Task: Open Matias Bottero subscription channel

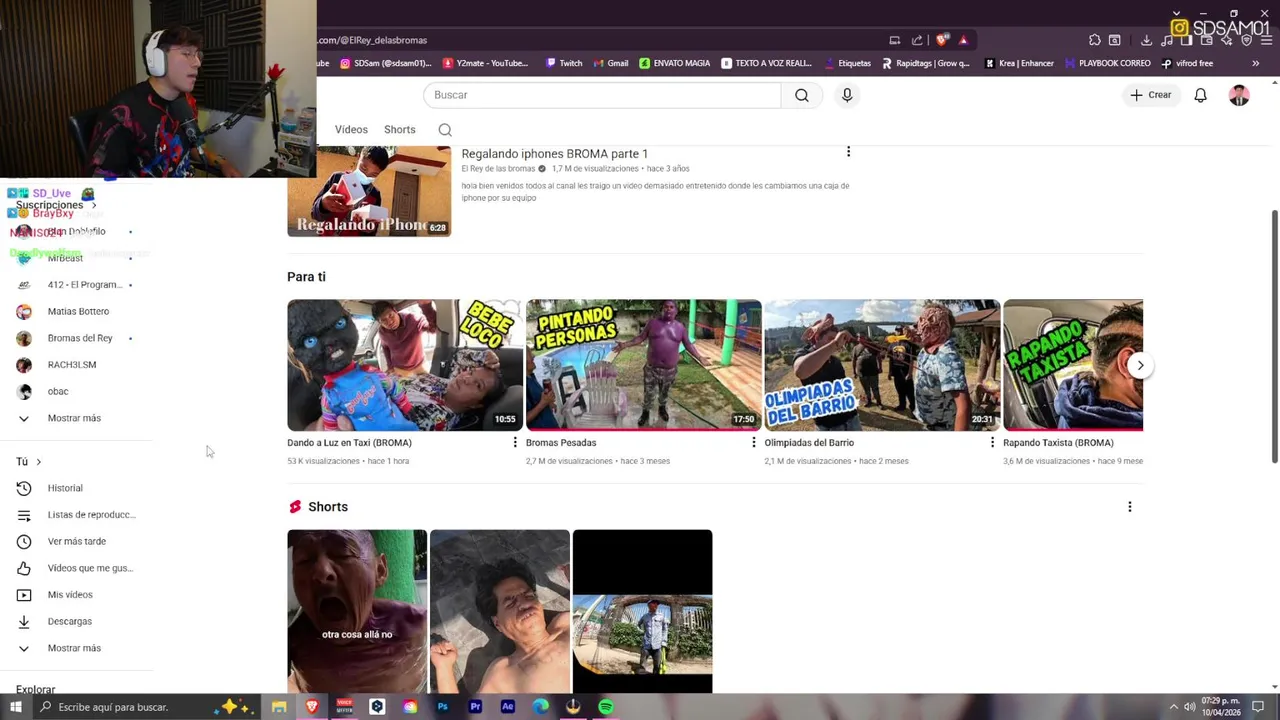Action: [76, 312]
